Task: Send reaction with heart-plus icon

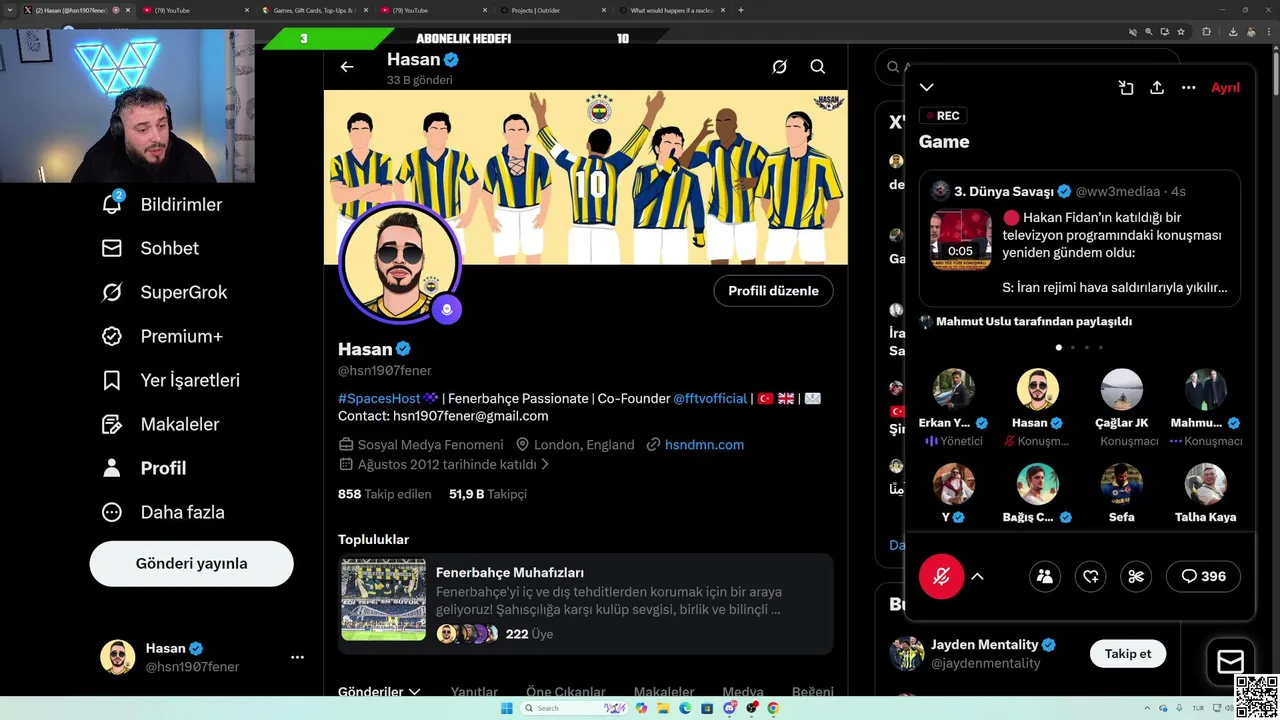Action: pos(1091,576)
